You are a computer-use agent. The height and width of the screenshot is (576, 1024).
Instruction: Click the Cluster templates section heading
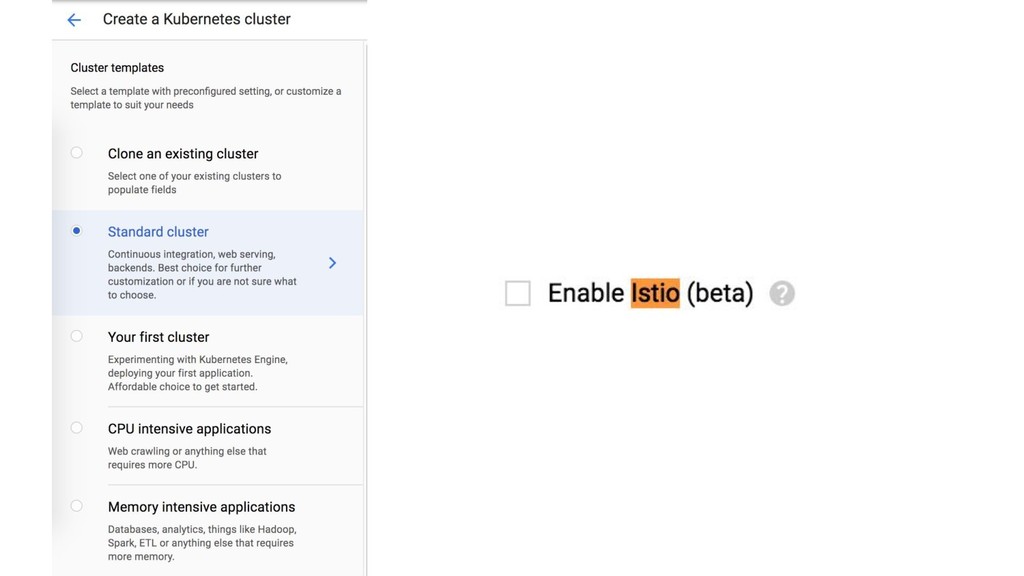[x=117, y=68]
